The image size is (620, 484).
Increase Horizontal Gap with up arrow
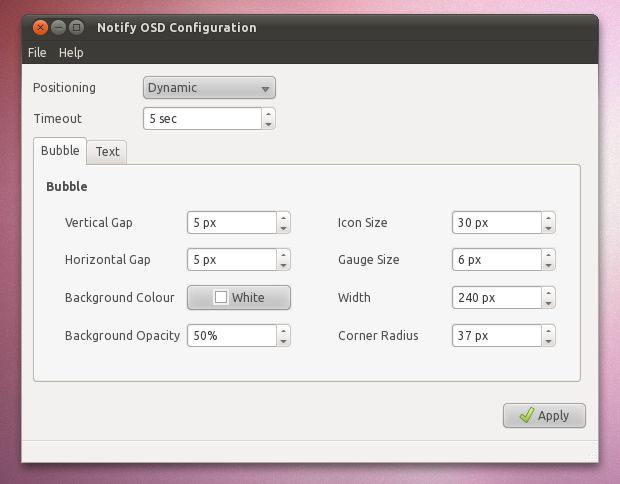(284, 255)
